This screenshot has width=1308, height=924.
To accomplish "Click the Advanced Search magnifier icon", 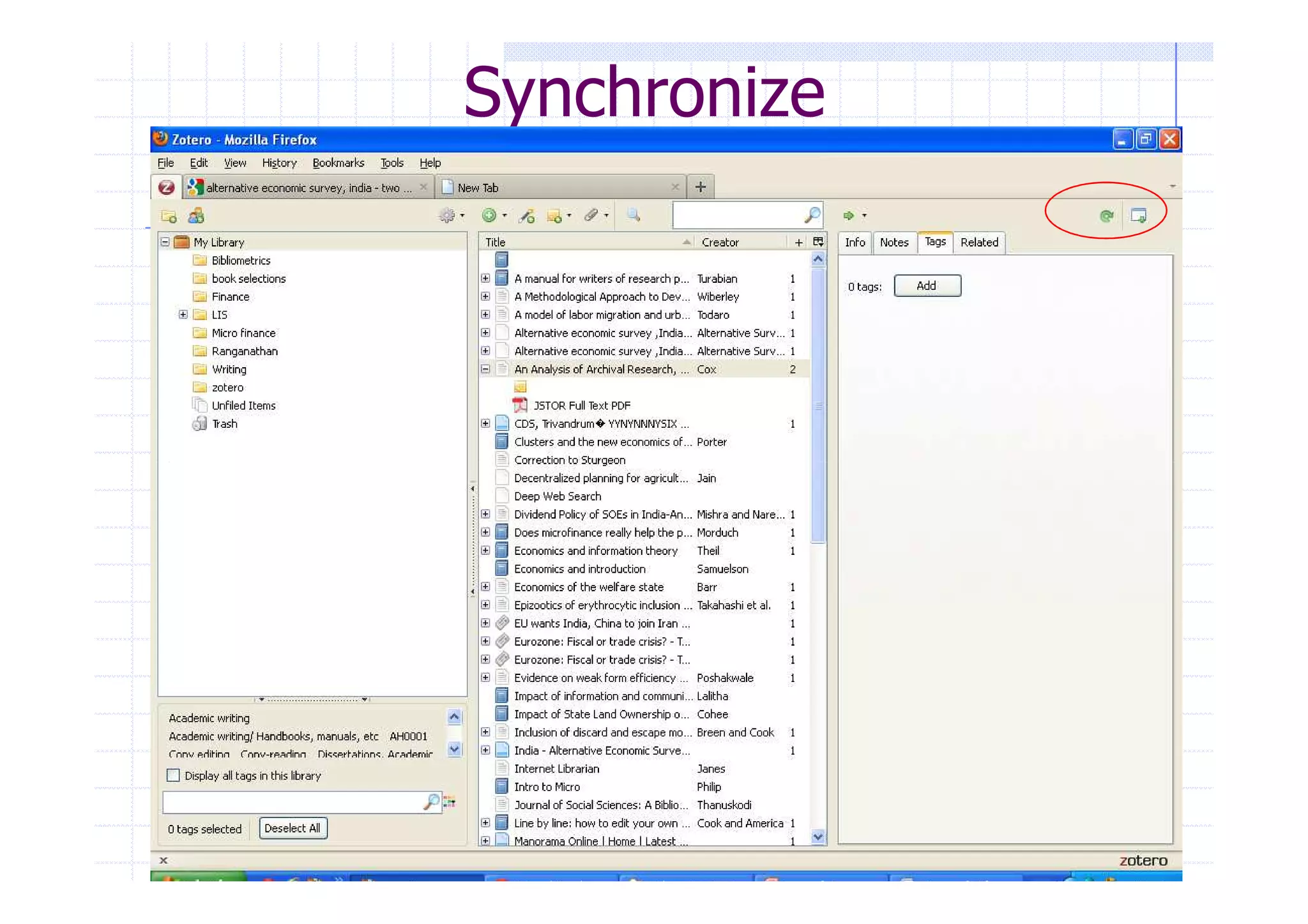I will (633, 215).
